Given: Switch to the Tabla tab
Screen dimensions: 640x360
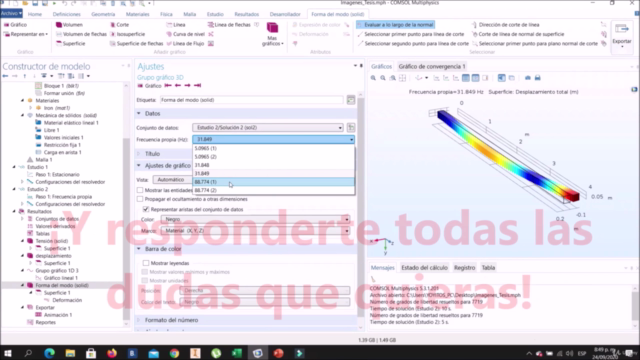Looking at the screenshot, I should [488, 268].
